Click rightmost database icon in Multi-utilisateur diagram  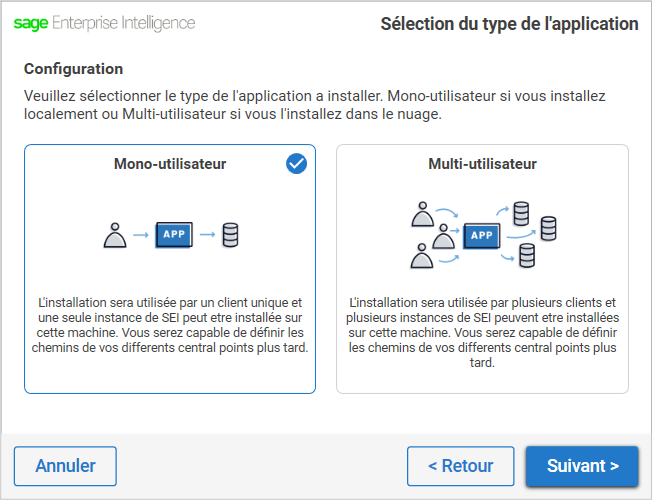coord(548,228)
